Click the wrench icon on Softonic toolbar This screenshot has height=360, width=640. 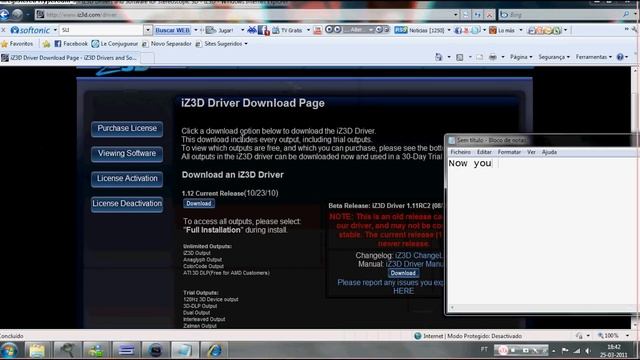(x=635, y=30)
